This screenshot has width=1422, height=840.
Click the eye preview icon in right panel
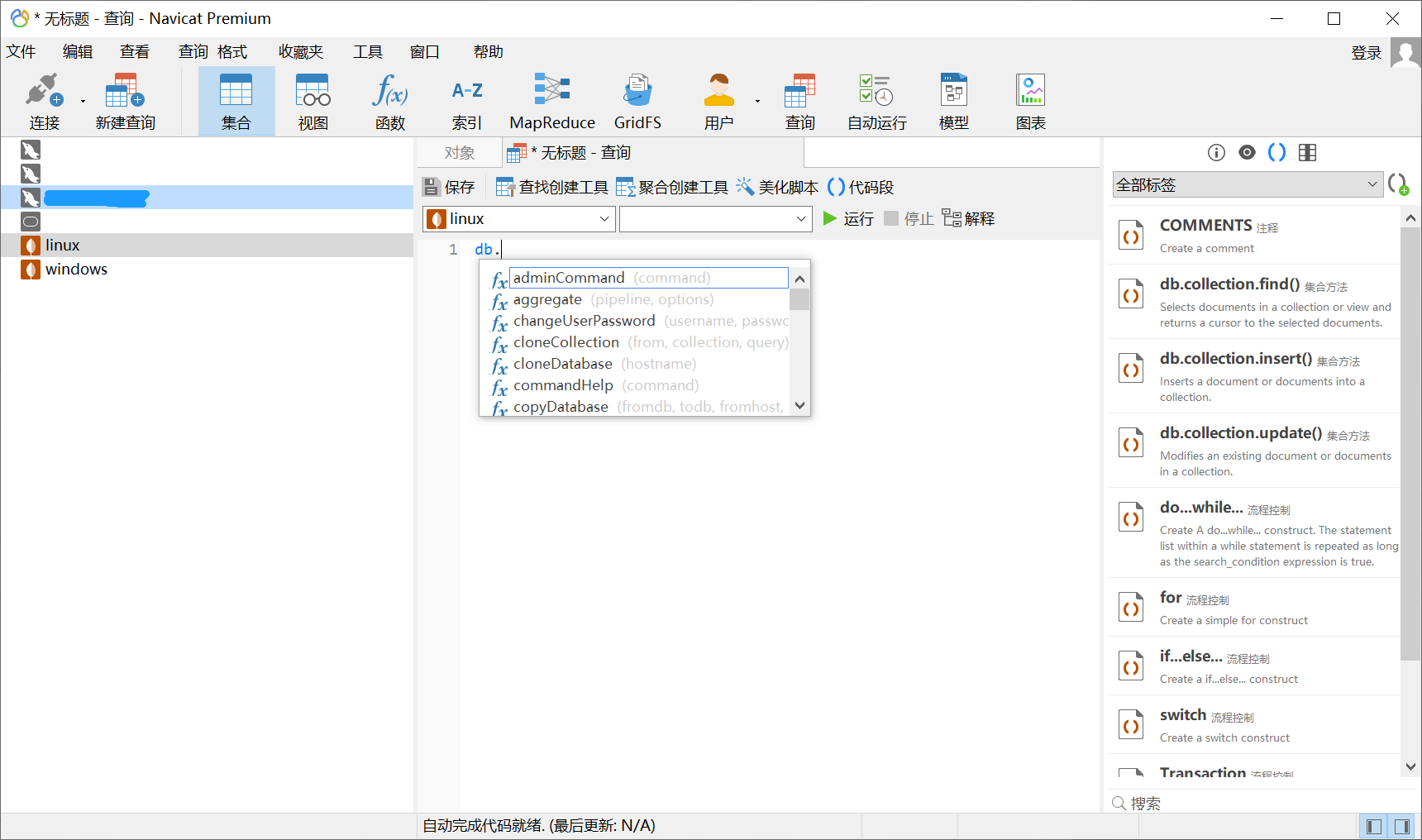[x=1247, y=152]
